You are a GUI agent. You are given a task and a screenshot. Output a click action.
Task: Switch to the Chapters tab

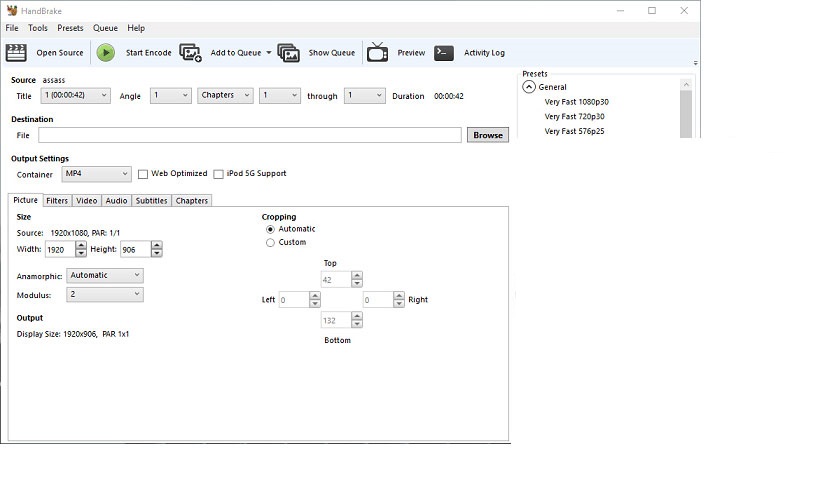tap(192, 200)
